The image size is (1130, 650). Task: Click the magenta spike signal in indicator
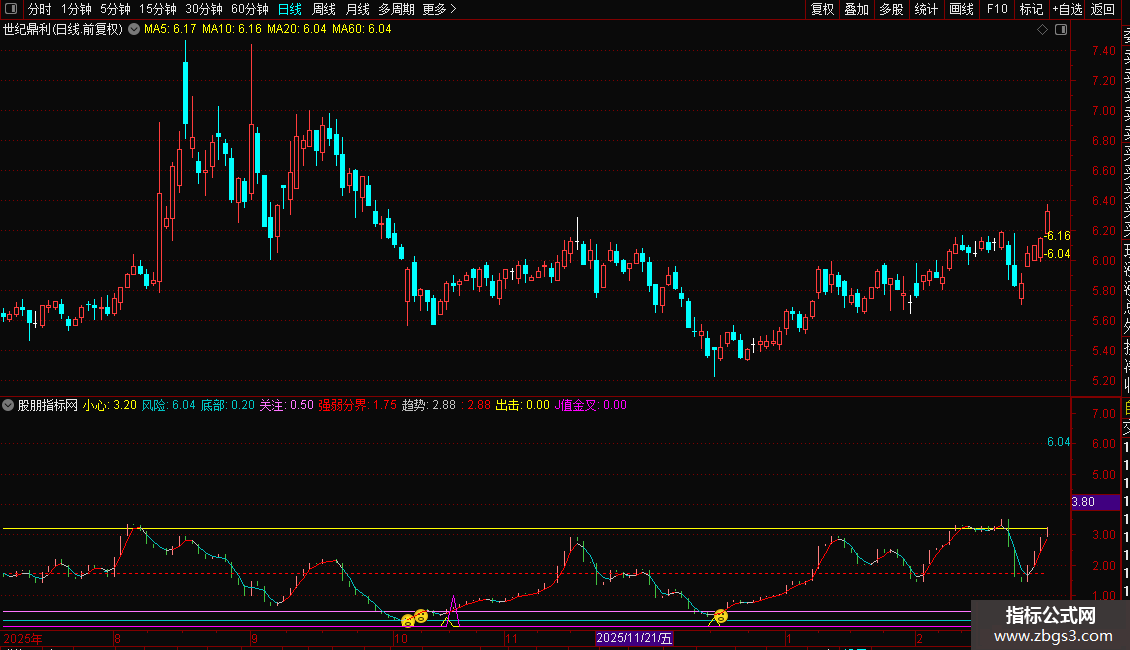(x=453, y=606)
